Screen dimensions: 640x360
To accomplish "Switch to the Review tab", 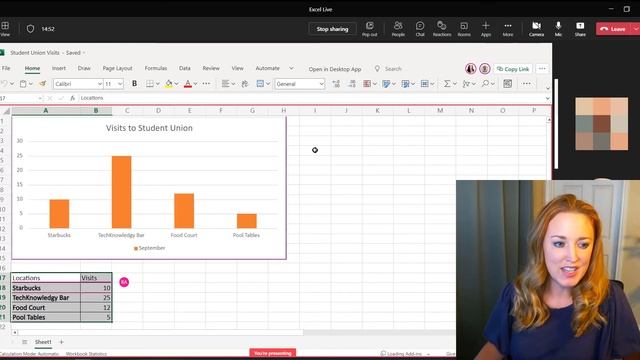I will pos(211,68).
